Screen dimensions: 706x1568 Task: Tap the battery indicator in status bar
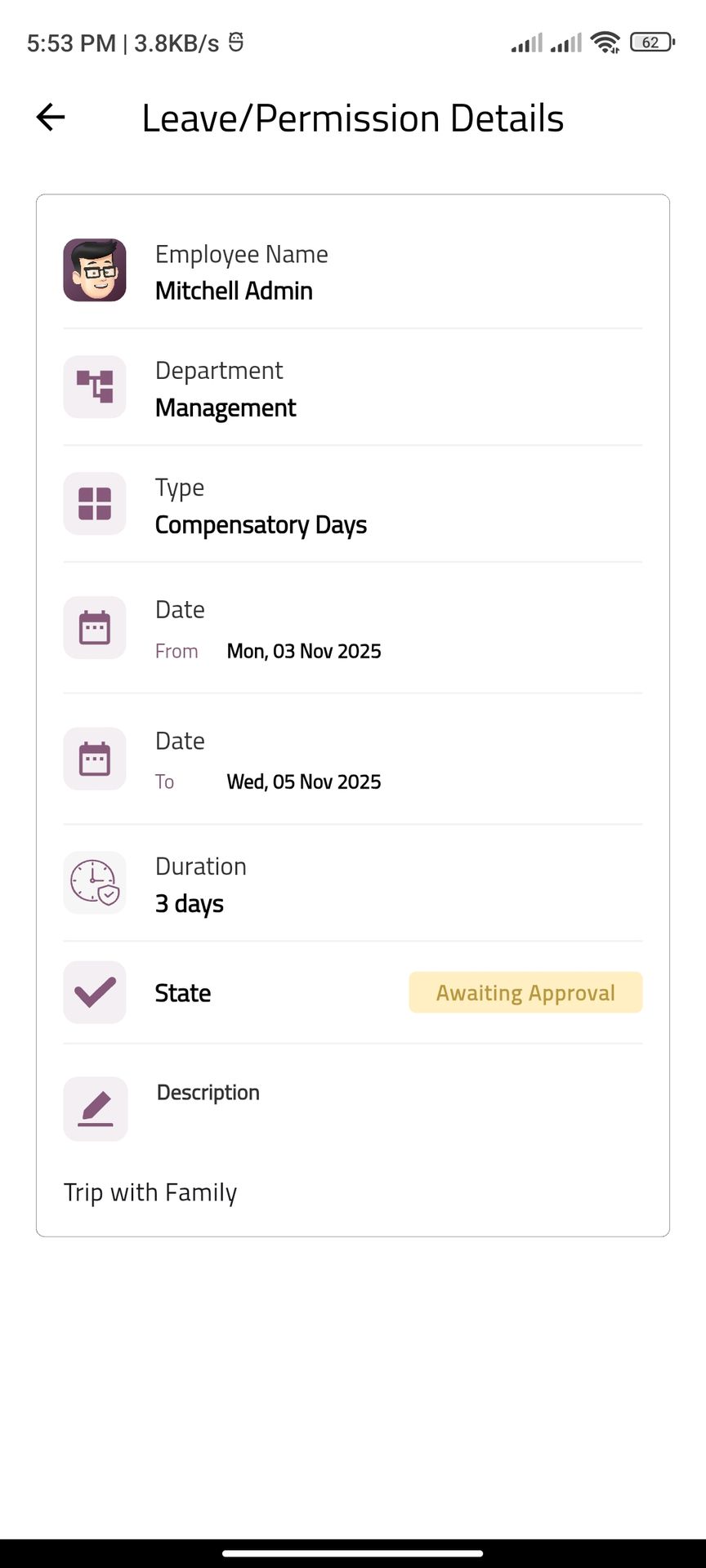pyautogui.click(x=651, y=42)
